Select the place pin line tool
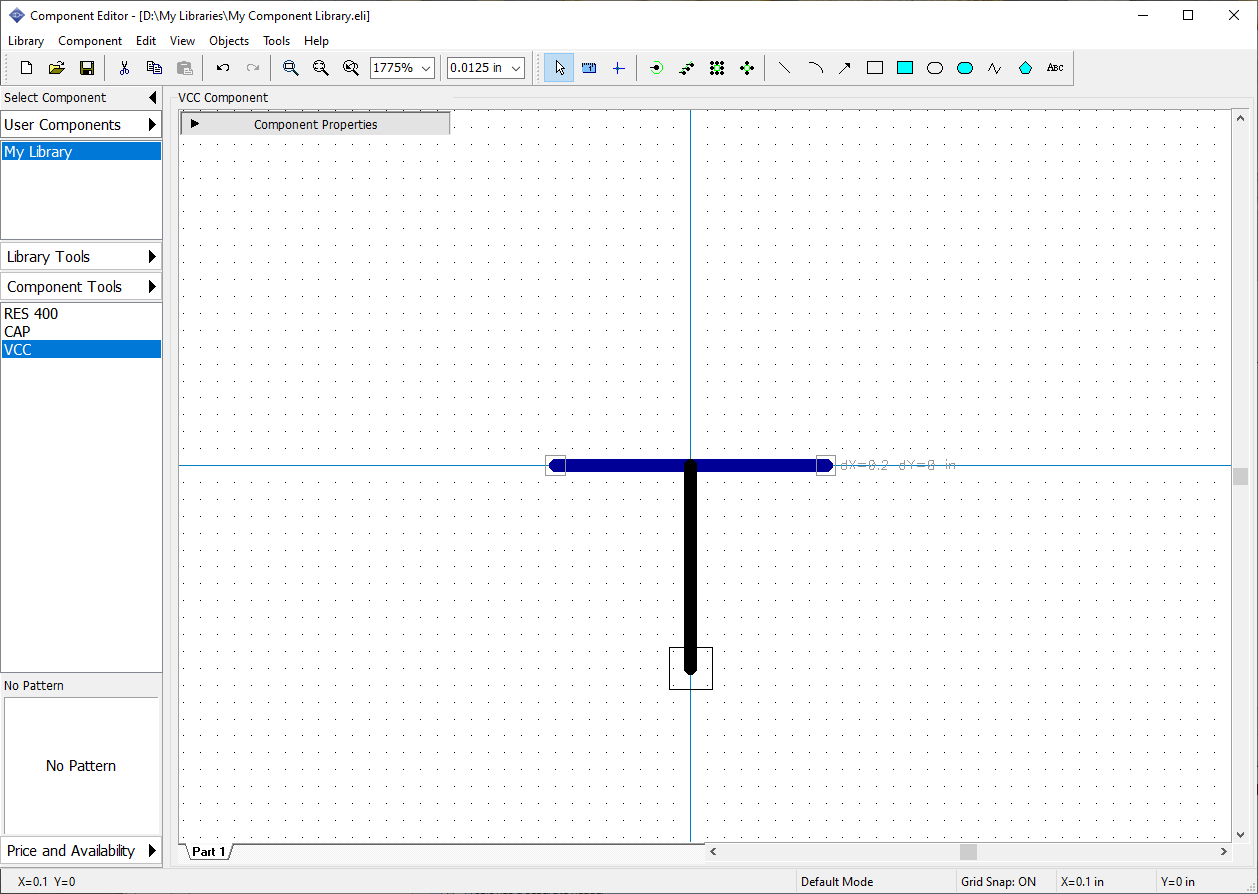The height and width of the screenshot is (894, 1258). pos(686,68)
